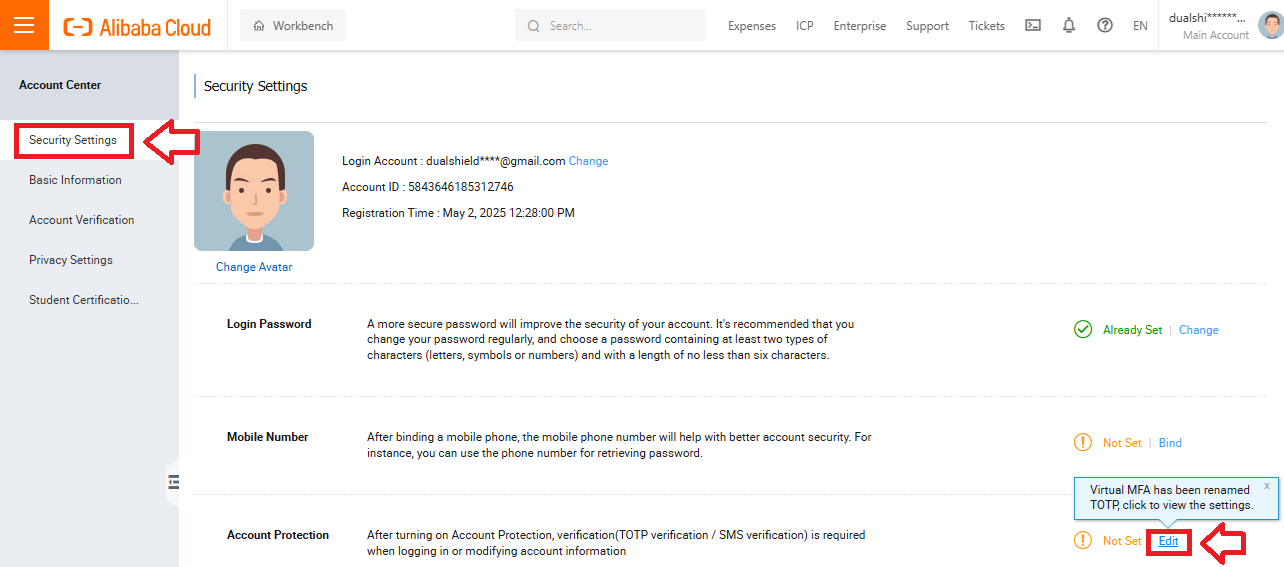The height and width of the screenshot is (567, 1284).
Task: Click the help question mark icon
Action: click(1105, 26)
